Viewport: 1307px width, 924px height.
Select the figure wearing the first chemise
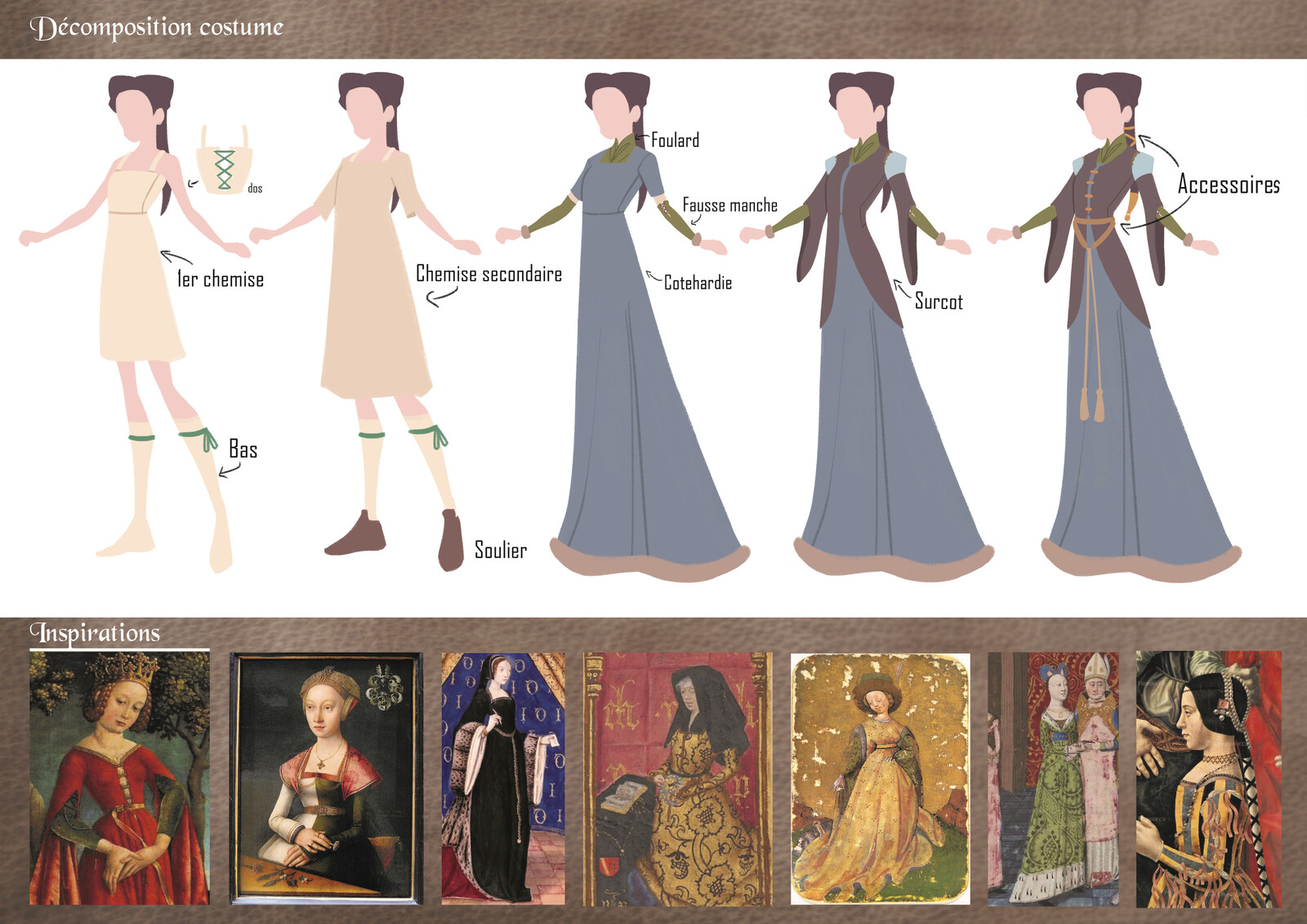pos(135,323)
